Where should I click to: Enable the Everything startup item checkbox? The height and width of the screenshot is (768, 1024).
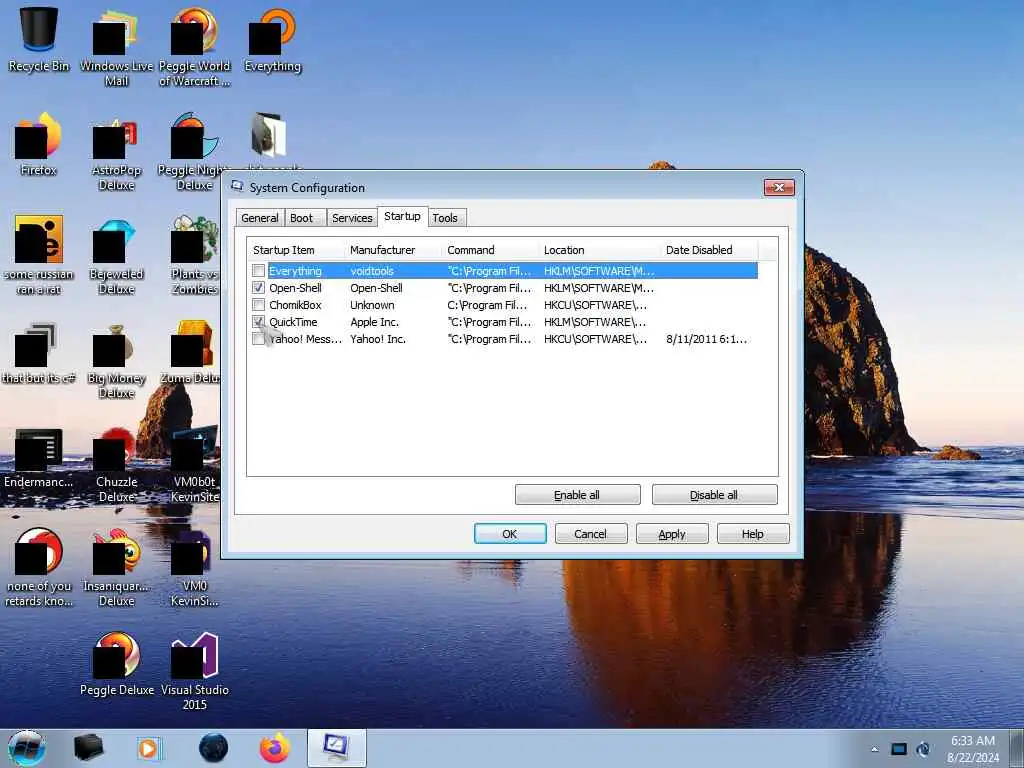259,270
